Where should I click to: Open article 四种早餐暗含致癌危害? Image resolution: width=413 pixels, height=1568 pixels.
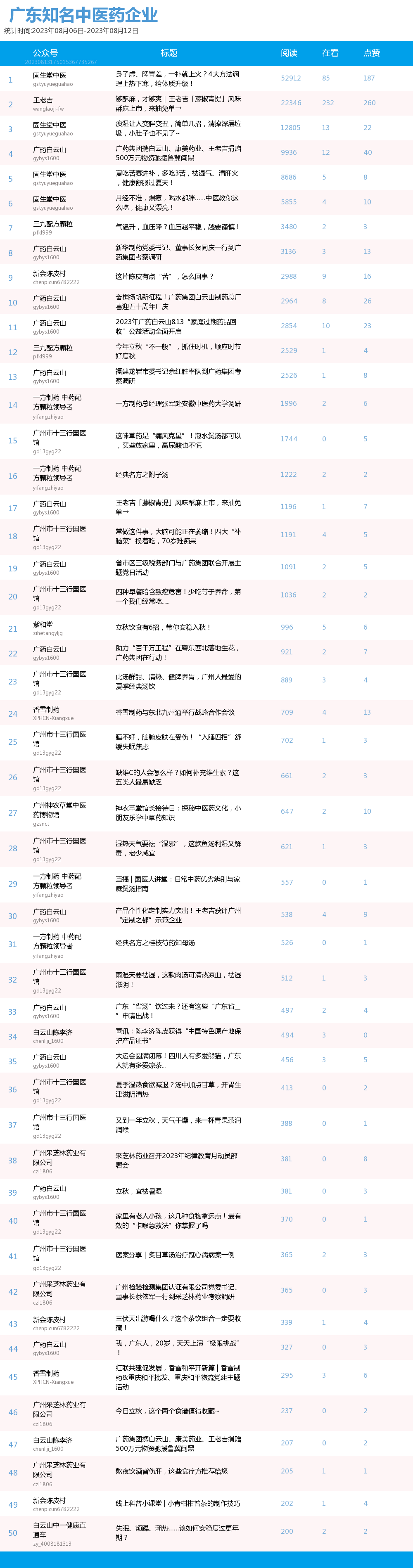coord(178,597)
